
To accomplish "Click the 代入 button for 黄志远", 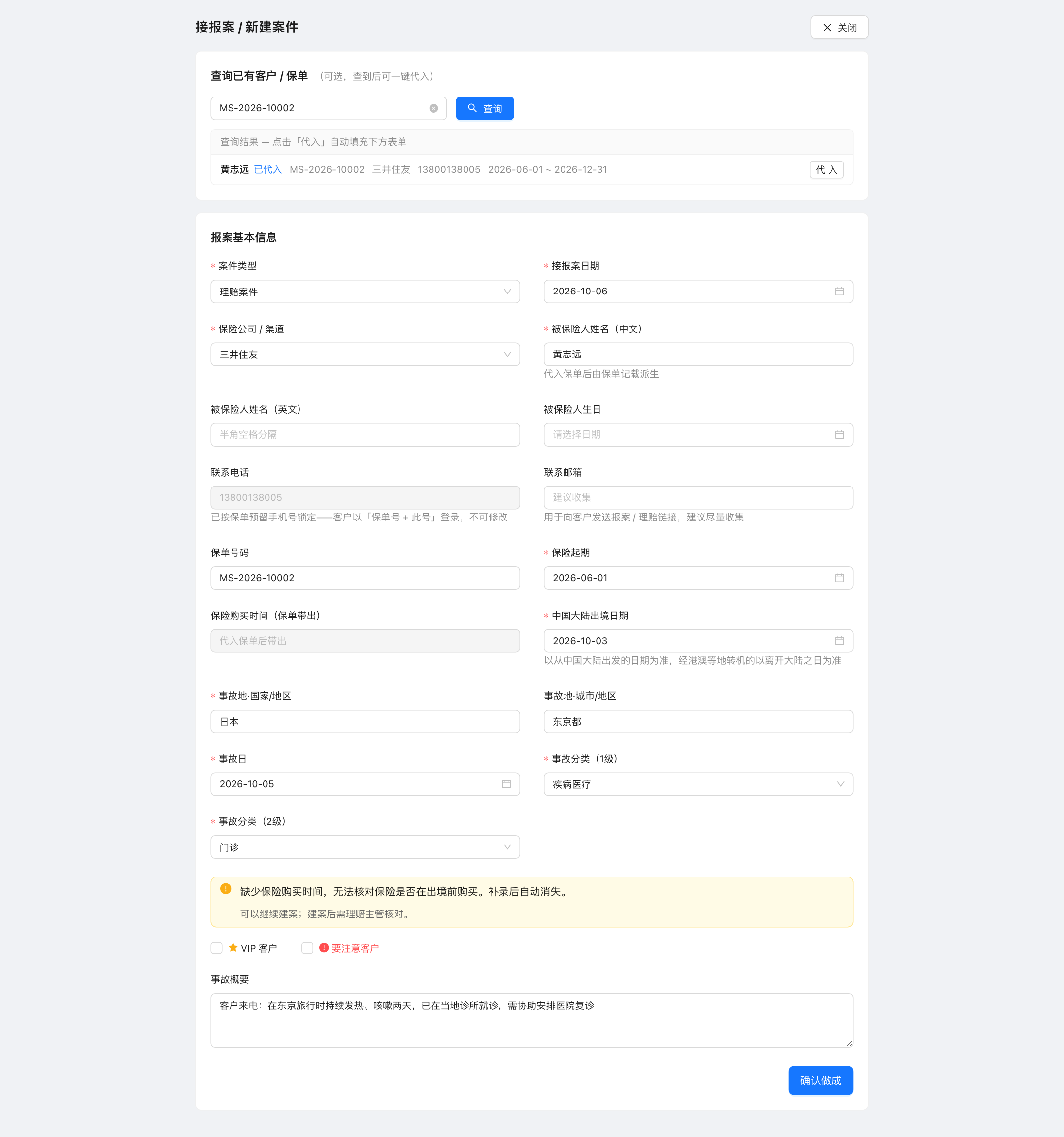I will 826,170.
